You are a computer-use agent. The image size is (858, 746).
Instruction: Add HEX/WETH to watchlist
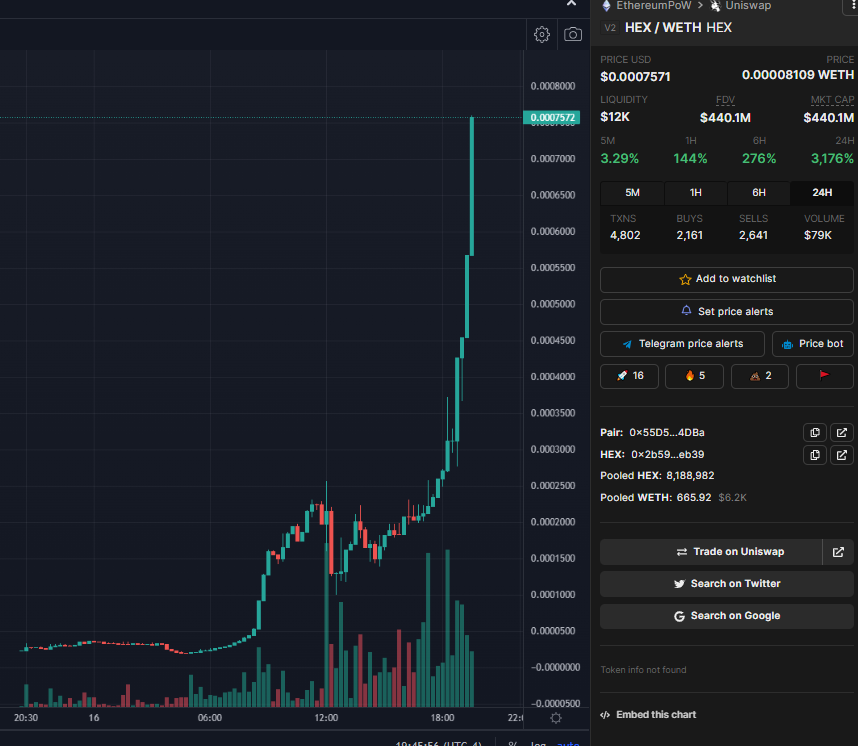tap(727, 279)
